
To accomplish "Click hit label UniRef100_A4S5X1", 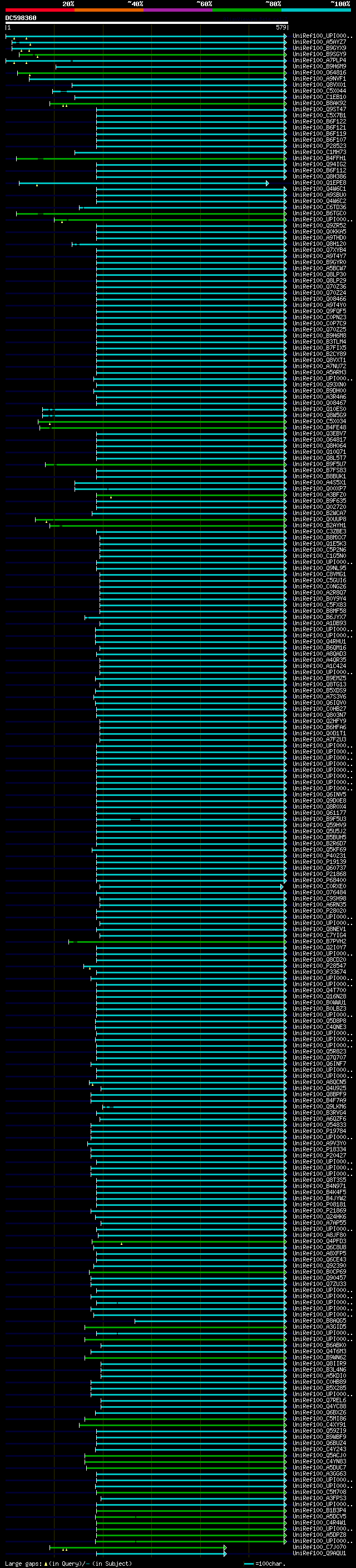I will click(319, 483).
